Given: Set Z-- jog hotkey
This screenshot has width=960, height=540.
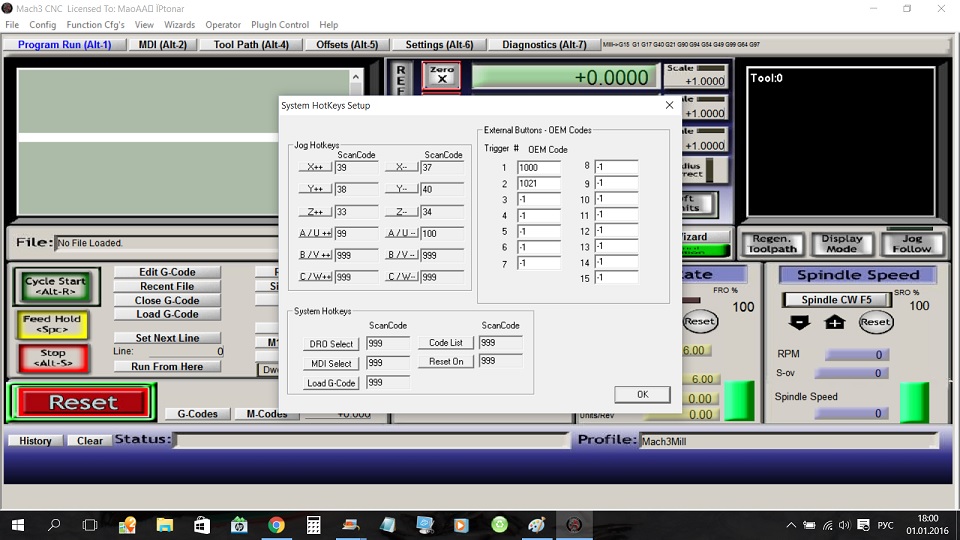Looking at the screenshot, I should pyautogui.click(x=402, y=212).
